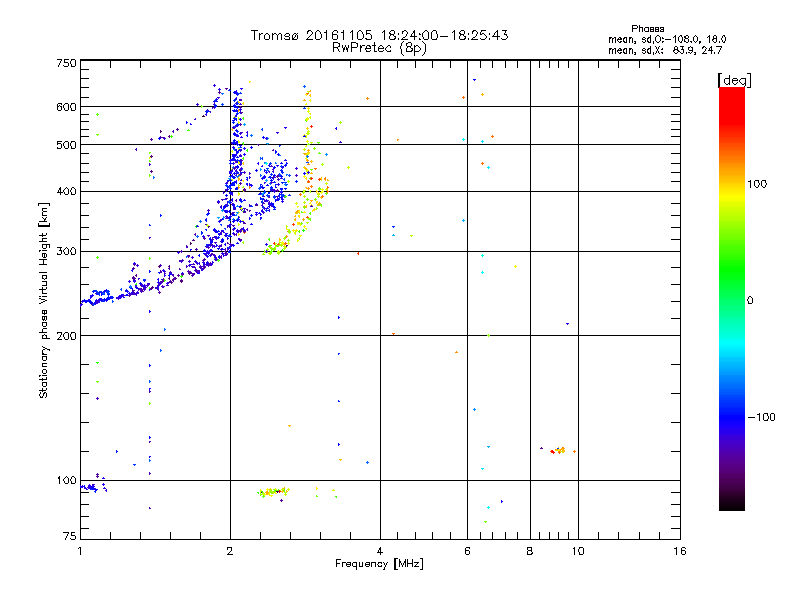Screen dimensions: 800x600
Task: Click y-axis tick label '75'
Action: [69, 536]
